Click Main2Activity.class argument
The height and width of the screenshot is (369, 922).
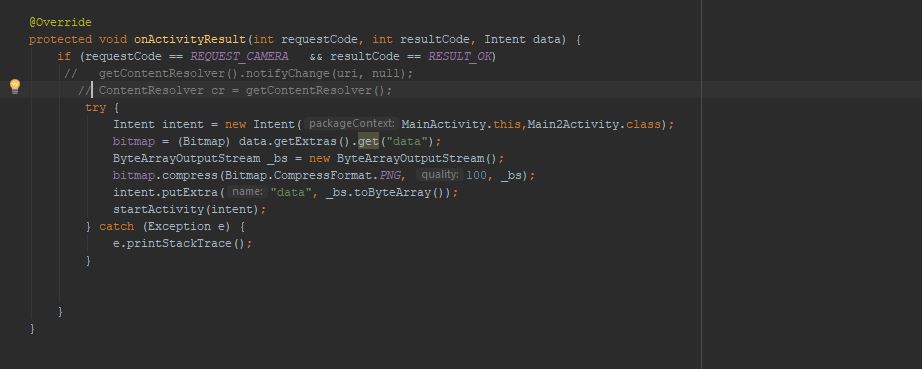tap(594, 125)
